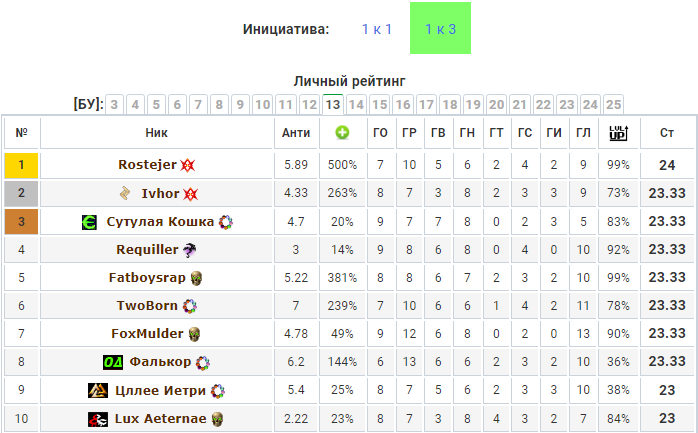This screenshot has width=698, height=433.
Task: Open TwoBorn player profile link
Action: coord(147,306)
